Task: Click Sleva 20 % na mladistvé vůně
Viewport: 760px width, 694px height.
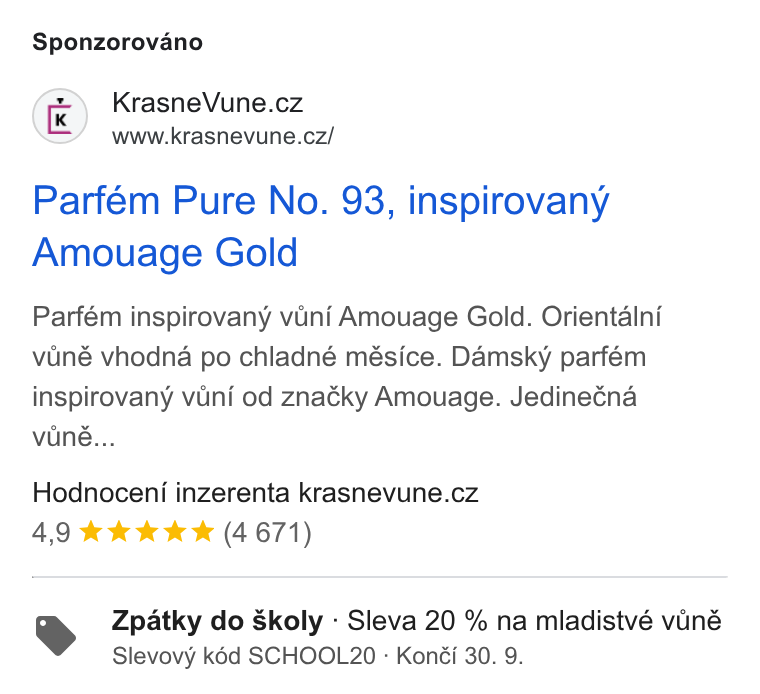Action: pos(534,621)
